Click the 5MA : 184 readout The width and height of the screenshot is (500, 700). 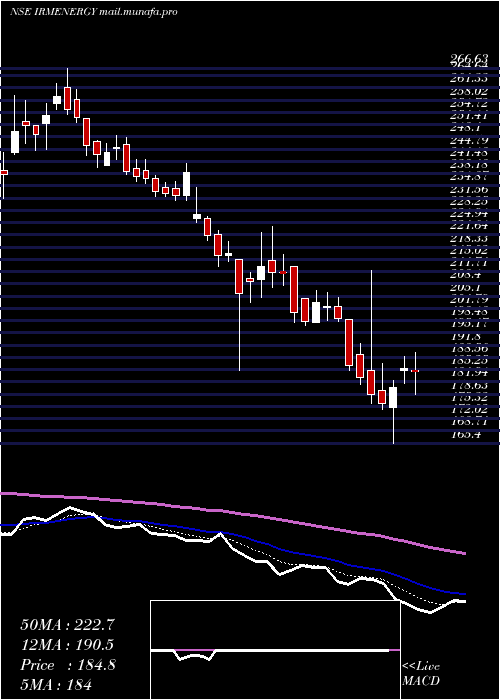(x=56, y=684)
